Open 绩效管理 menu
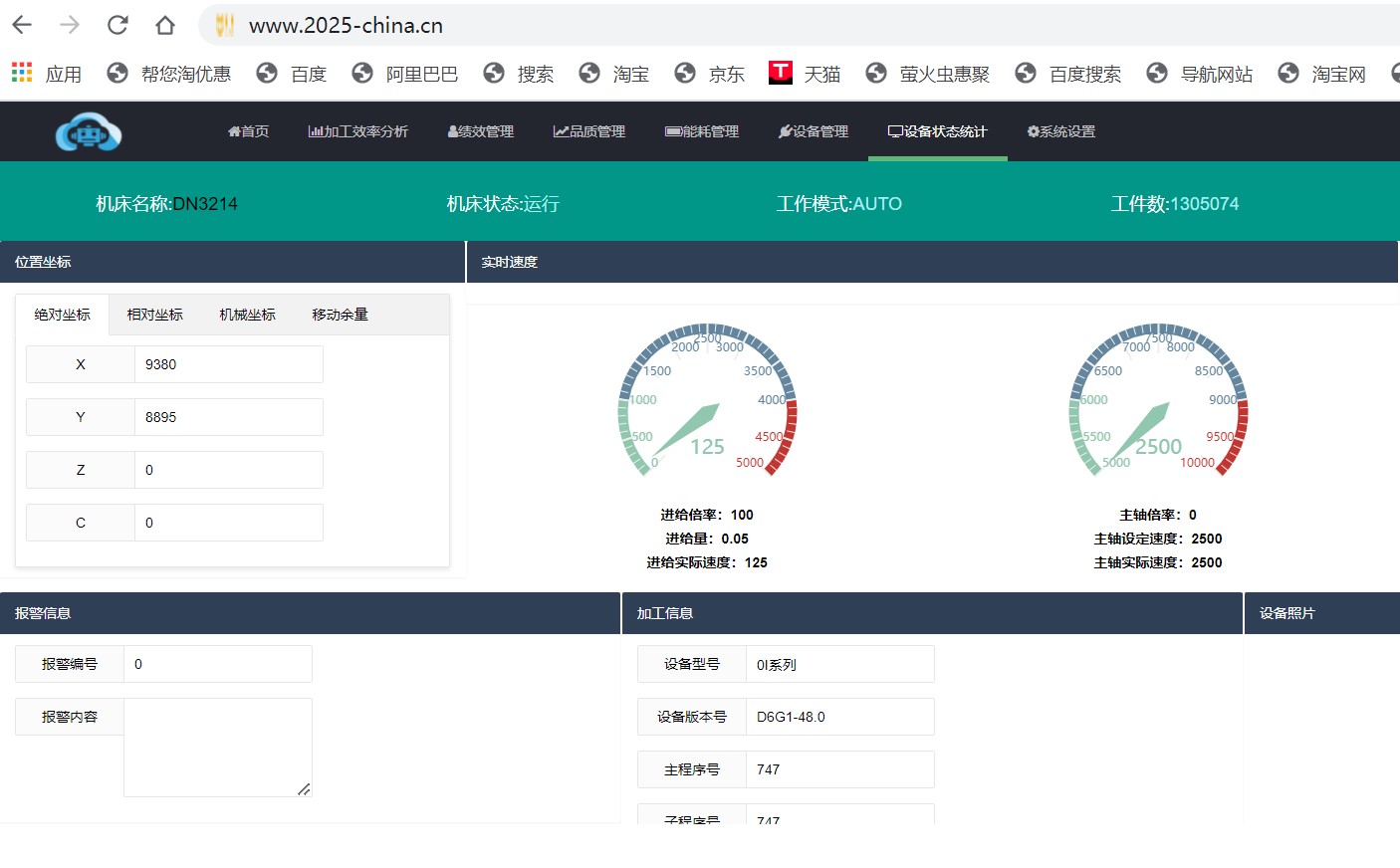Image resolution: width=1400 pixels, height=868 pixels. pyautogui.click(x=481, y=131)
